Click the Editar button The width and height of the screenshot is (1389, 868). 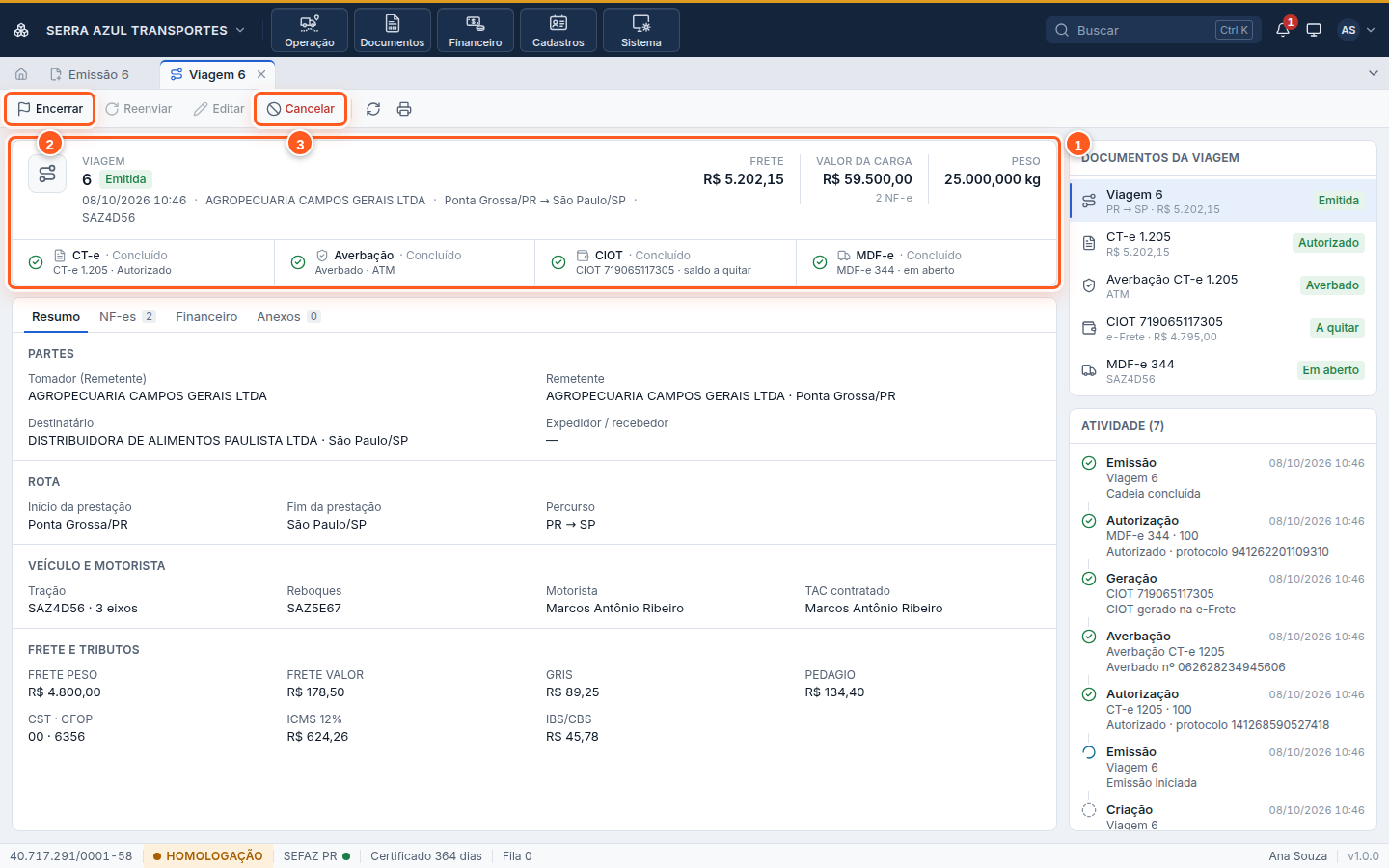(x=219, y=109)
